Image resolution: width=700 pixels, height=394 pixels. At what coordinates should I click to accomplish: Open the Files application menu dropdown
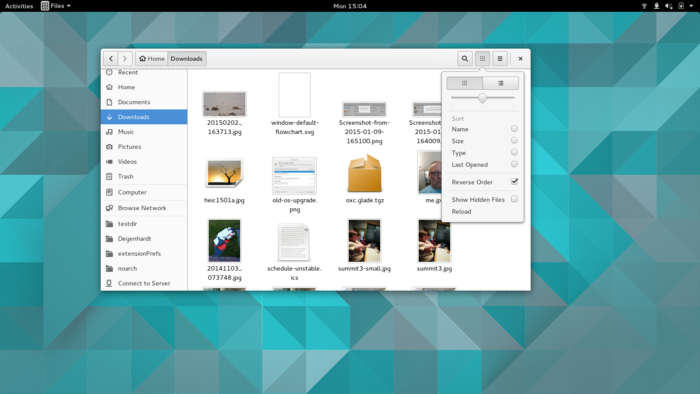tap(56, 6)
